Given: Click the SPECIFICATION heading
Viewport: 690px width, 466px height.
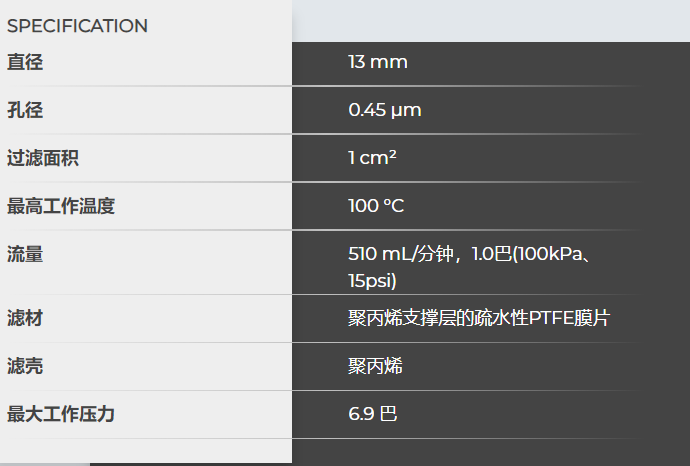Looking at the screenshot, I should pyautogui.click(x=77, y=26).
